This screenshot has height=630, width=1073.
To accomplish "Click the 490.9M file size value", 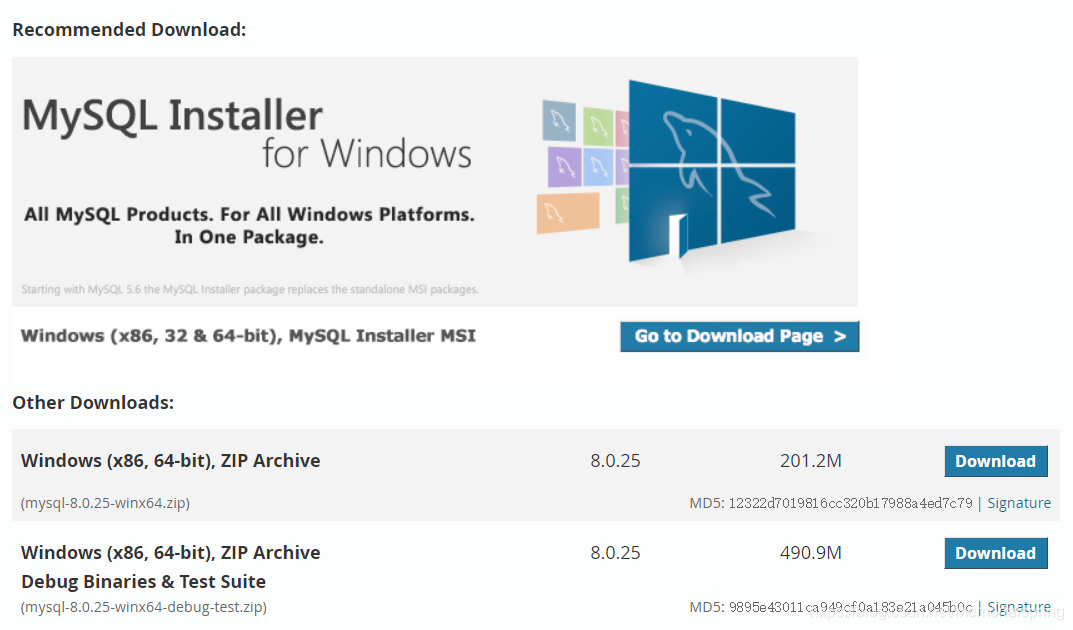I will click(811, 553).
